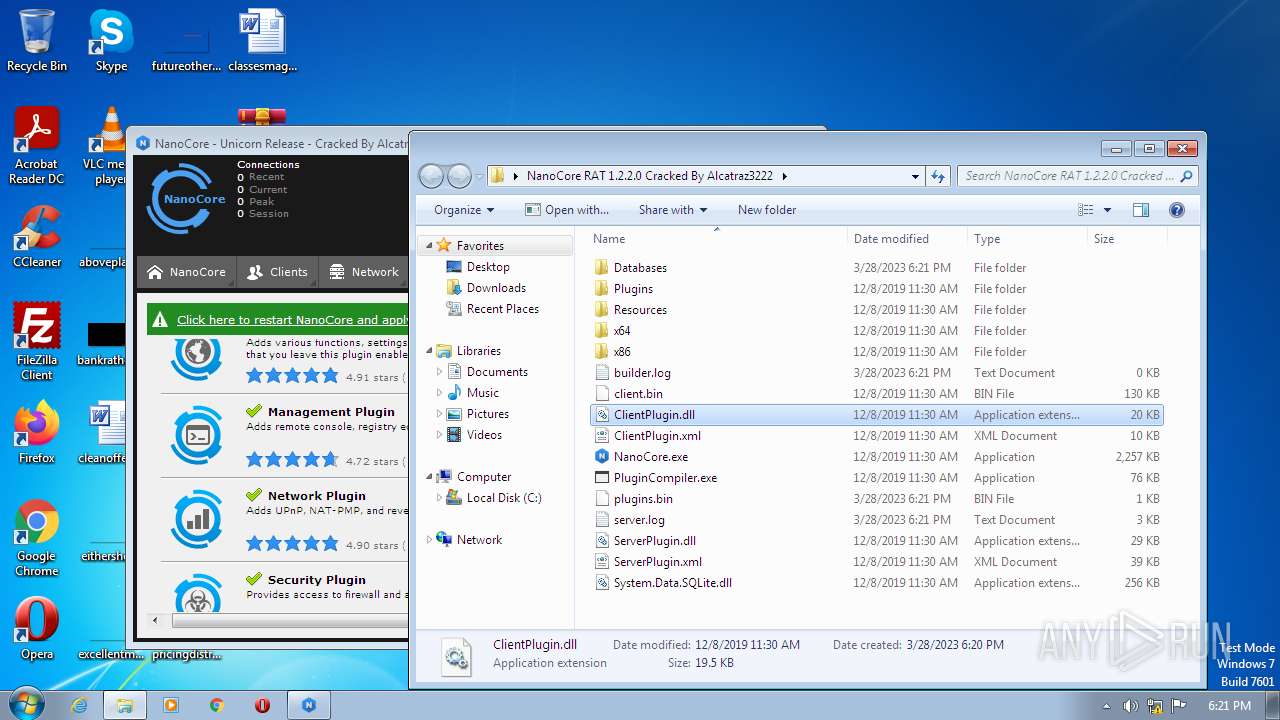Click the restart NanoCore link

click(292, 320)
